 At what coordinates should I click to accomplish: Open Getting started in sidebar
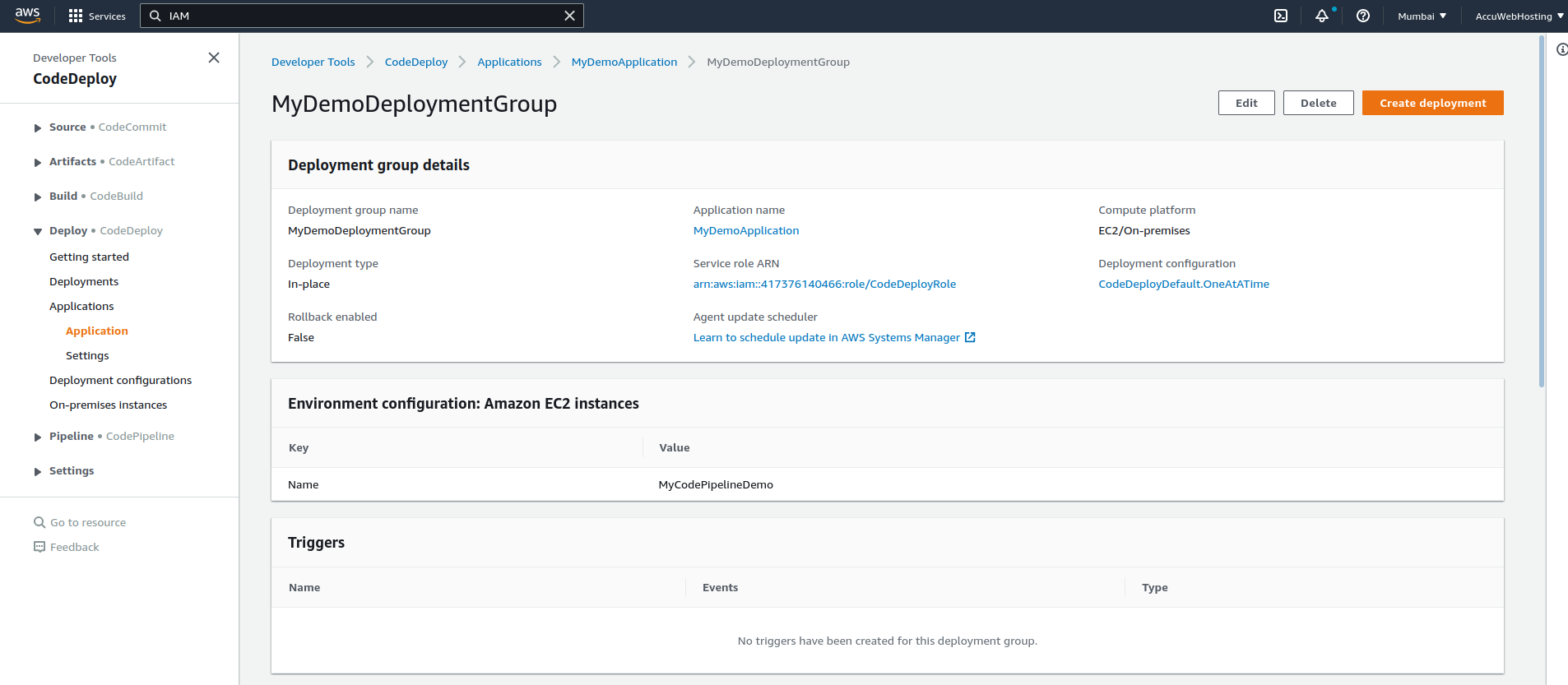(89, 257)
